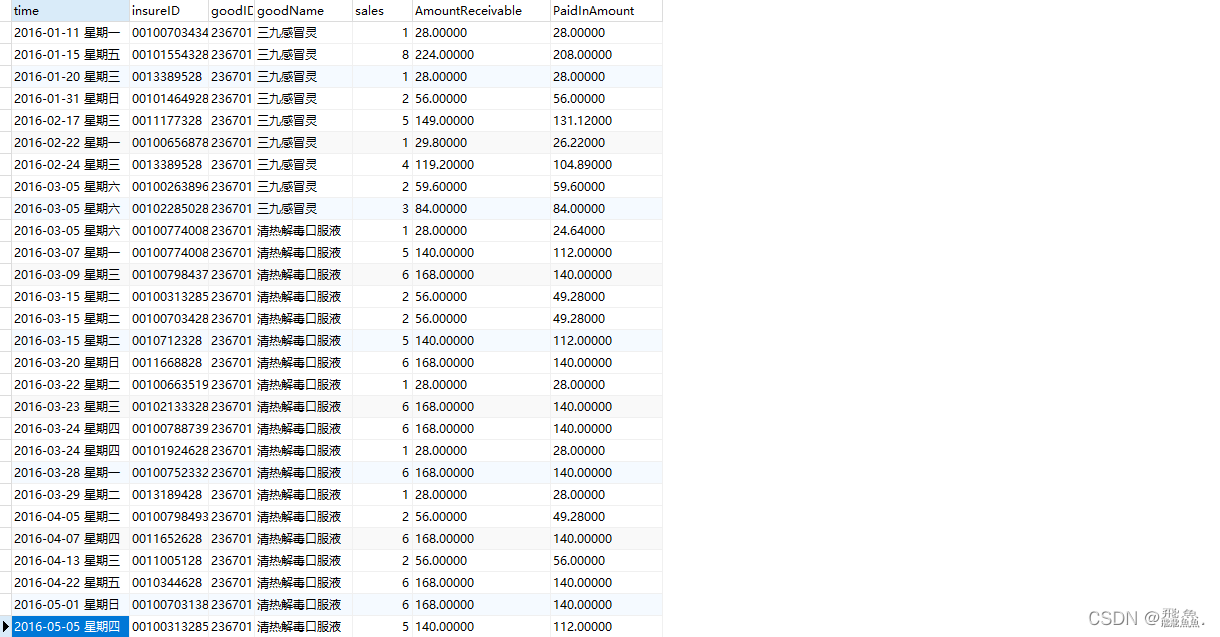Click the sales value 8
The image size is (1220, 637).
(405, 55)
